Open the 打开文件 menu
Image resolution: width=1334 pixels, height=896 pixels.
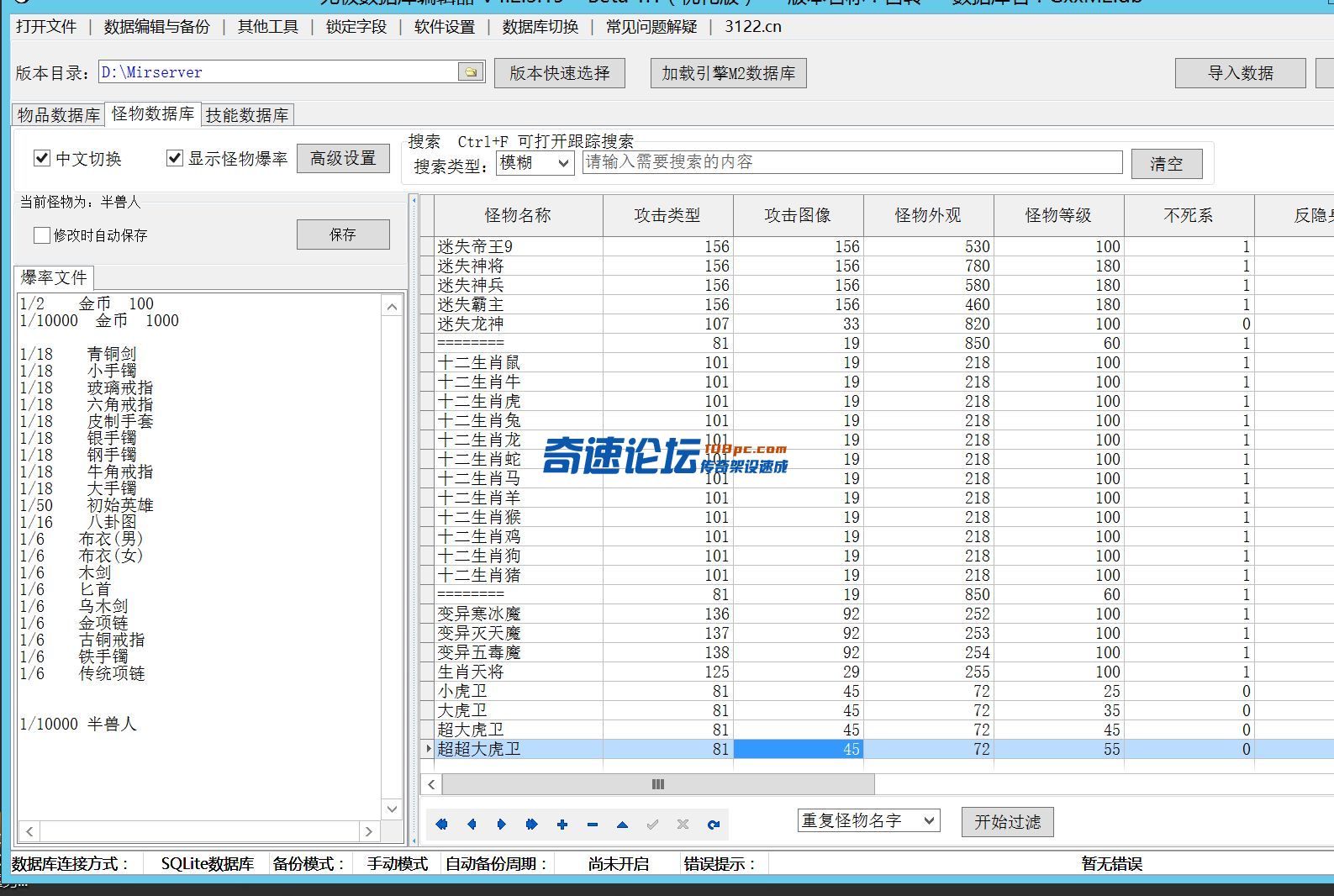tap(46, 27)
